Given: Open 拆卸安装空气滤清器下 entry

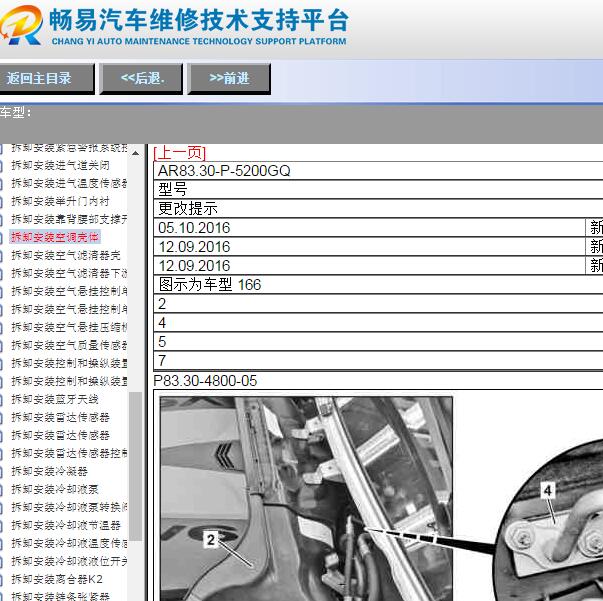Looking at the screenshot, I should 69,273.
